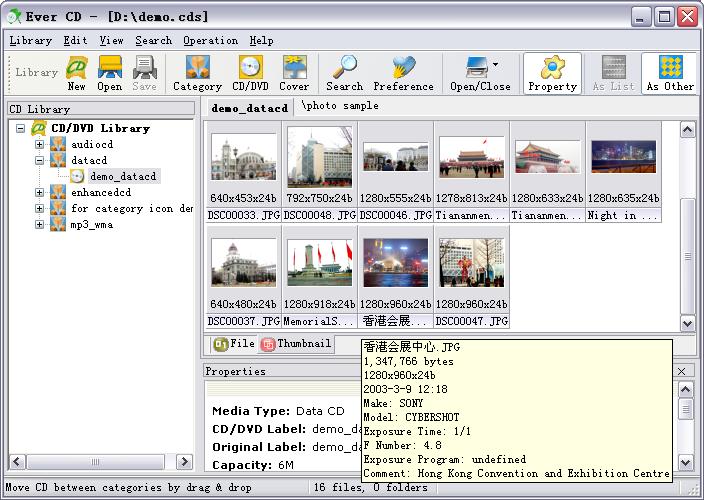704x500 pixels.
Task: Click the CD Library panel header
Action: (x=101, y=109)
